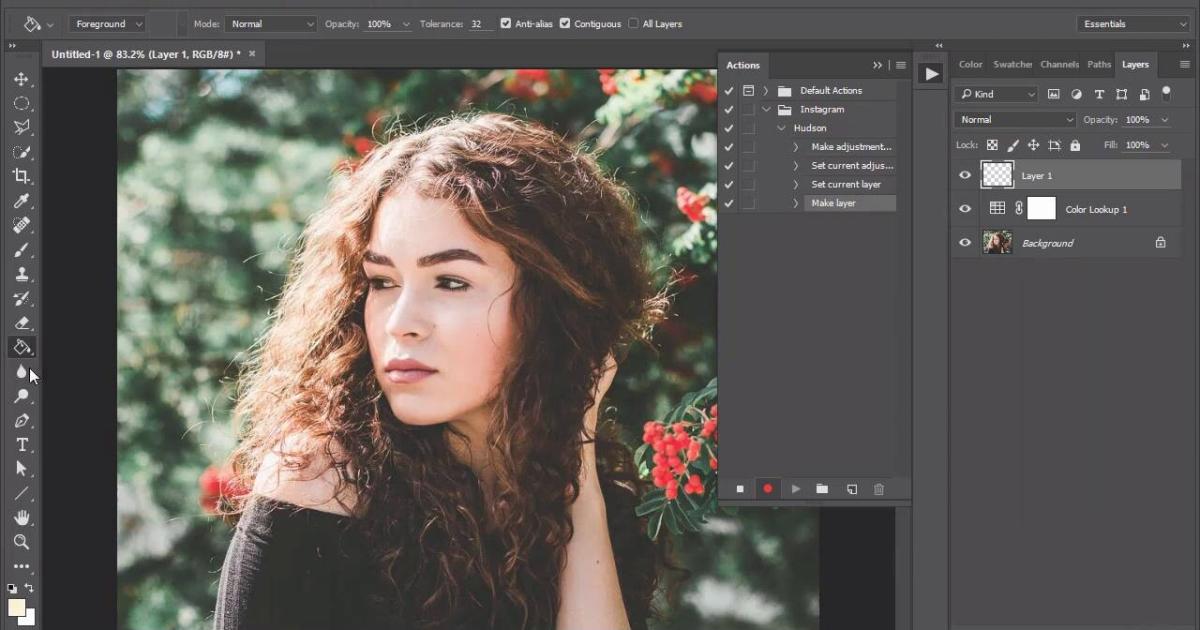Click the Create new action button

[x=851, y=489]
